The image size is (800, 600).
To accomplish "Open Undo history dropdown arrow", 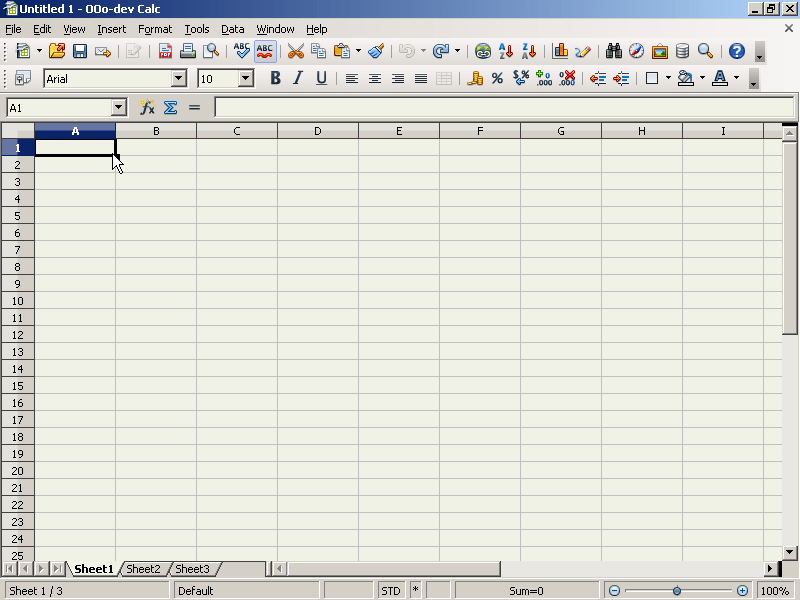I will click(x=423, y=51).
